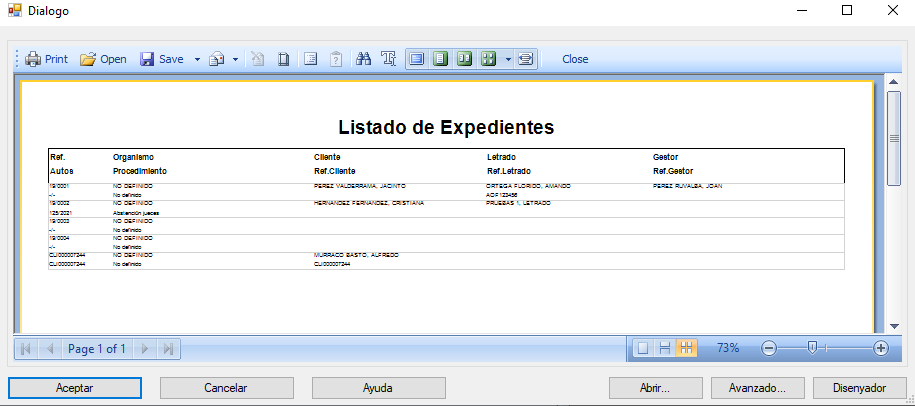Click the email send icon
Screen dimensions: 915x406
tap(217, 59)
